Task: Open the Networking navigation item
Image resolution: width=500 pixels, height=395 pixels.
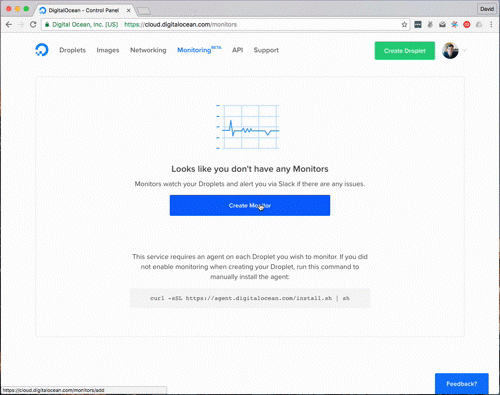Action: click(x=148, y=50)
